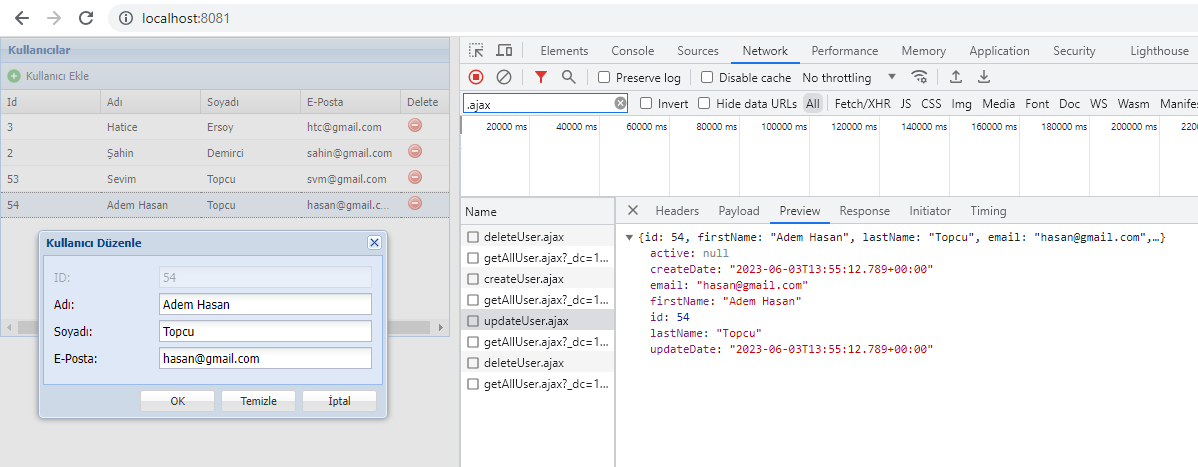Check the first deleteUser.ajax row checkbox
Viewport: 1198px width, 467px height.
point(473,237)
